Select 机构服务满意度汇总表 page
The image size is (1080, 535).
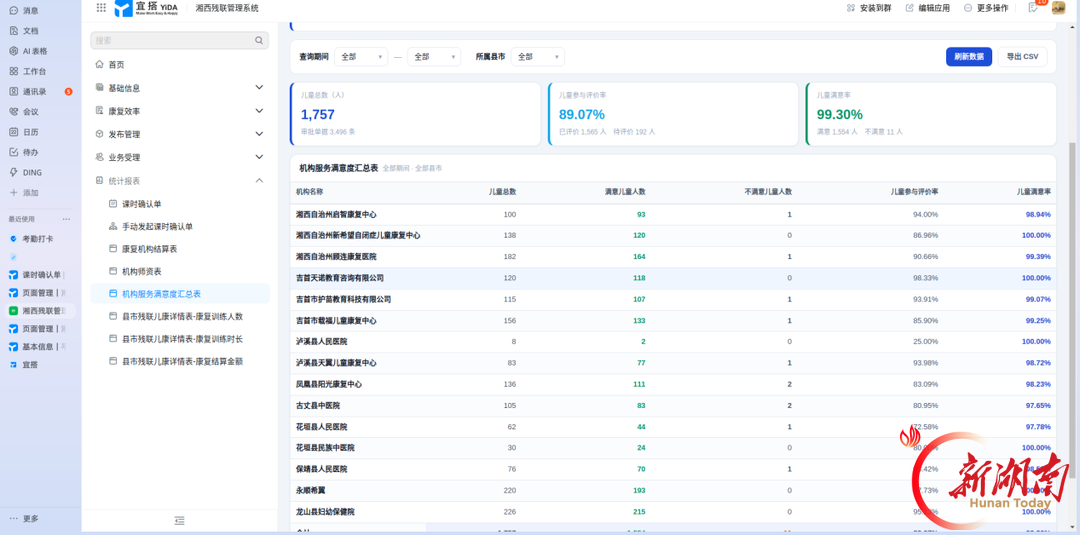(180, 293)
